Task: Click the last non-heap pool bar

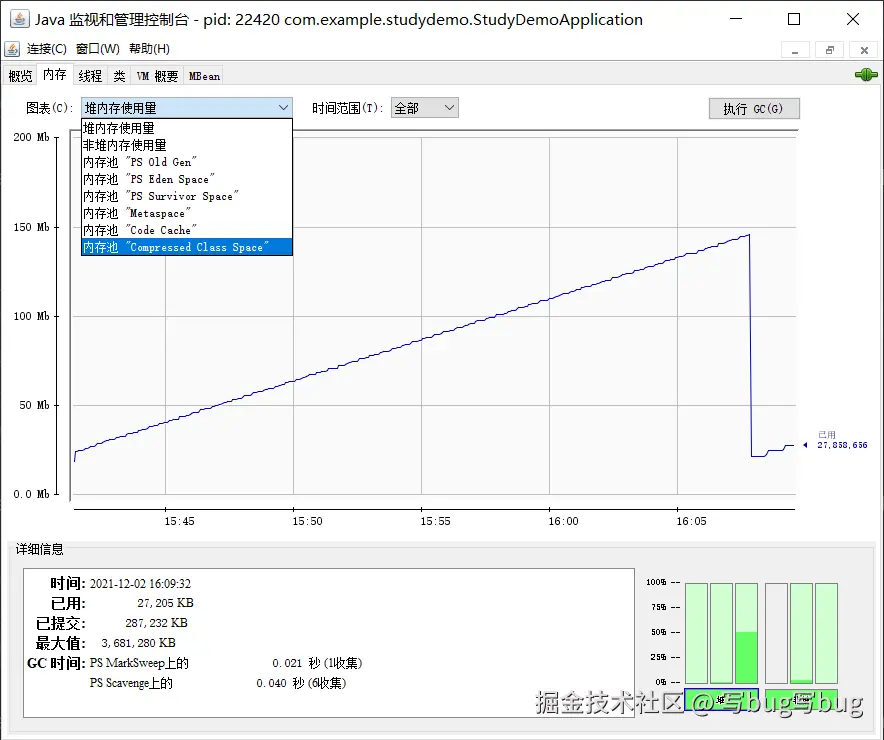Action: tap(826, 633)
